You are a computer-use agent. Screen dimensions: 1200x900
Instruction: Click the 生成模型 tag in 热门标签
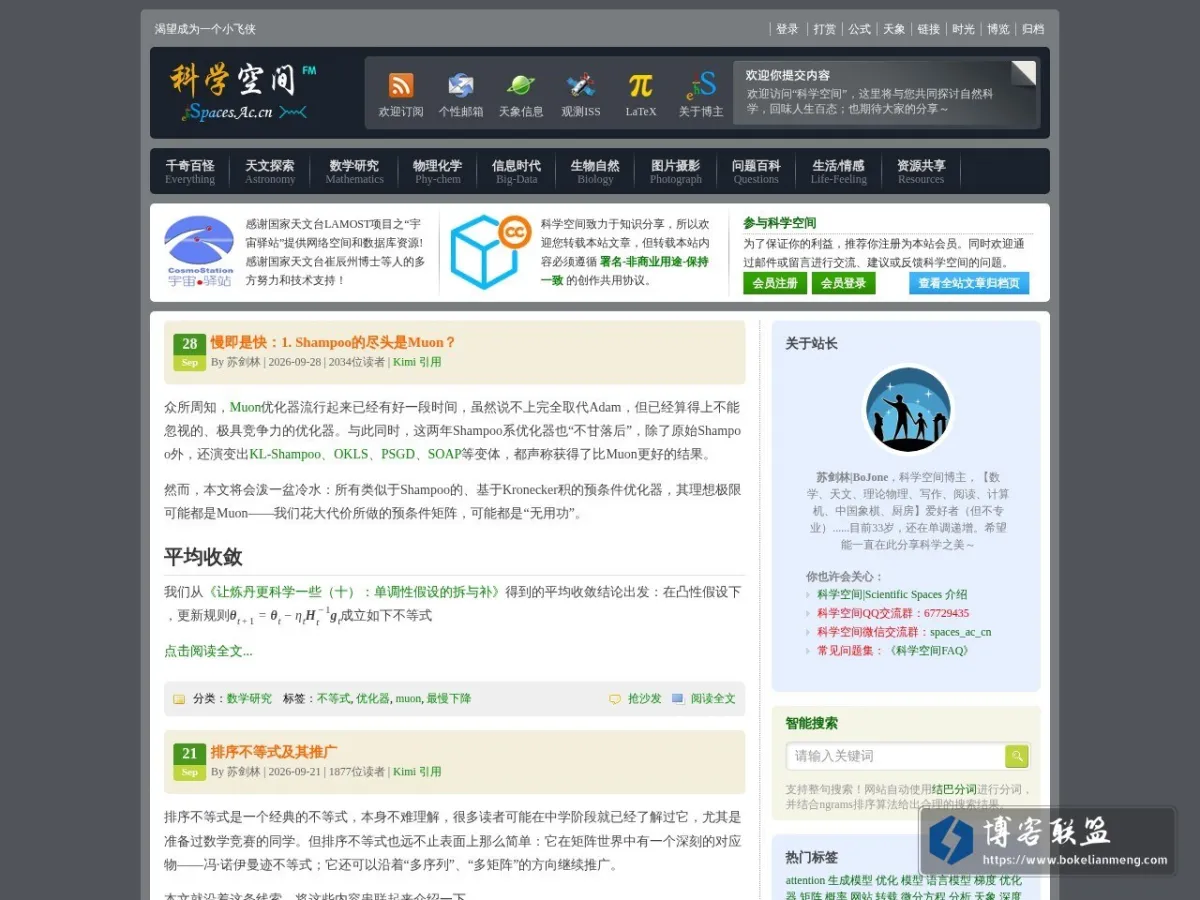pos(850,881)
